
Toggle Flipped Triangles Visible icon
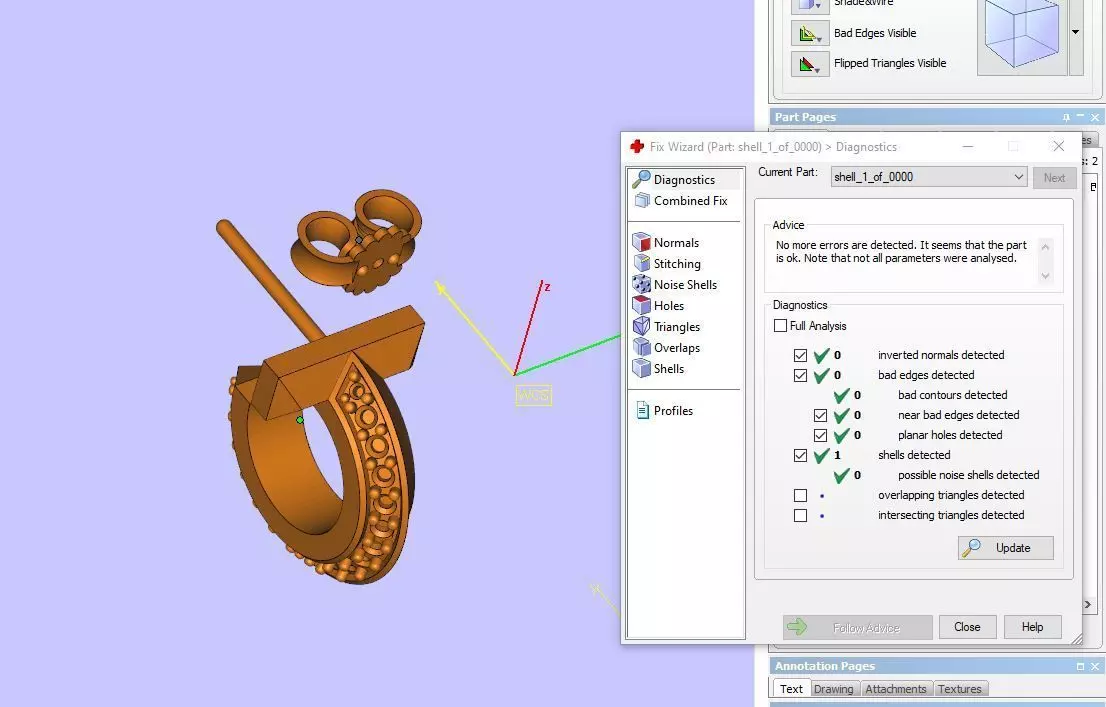coord(809,64)
